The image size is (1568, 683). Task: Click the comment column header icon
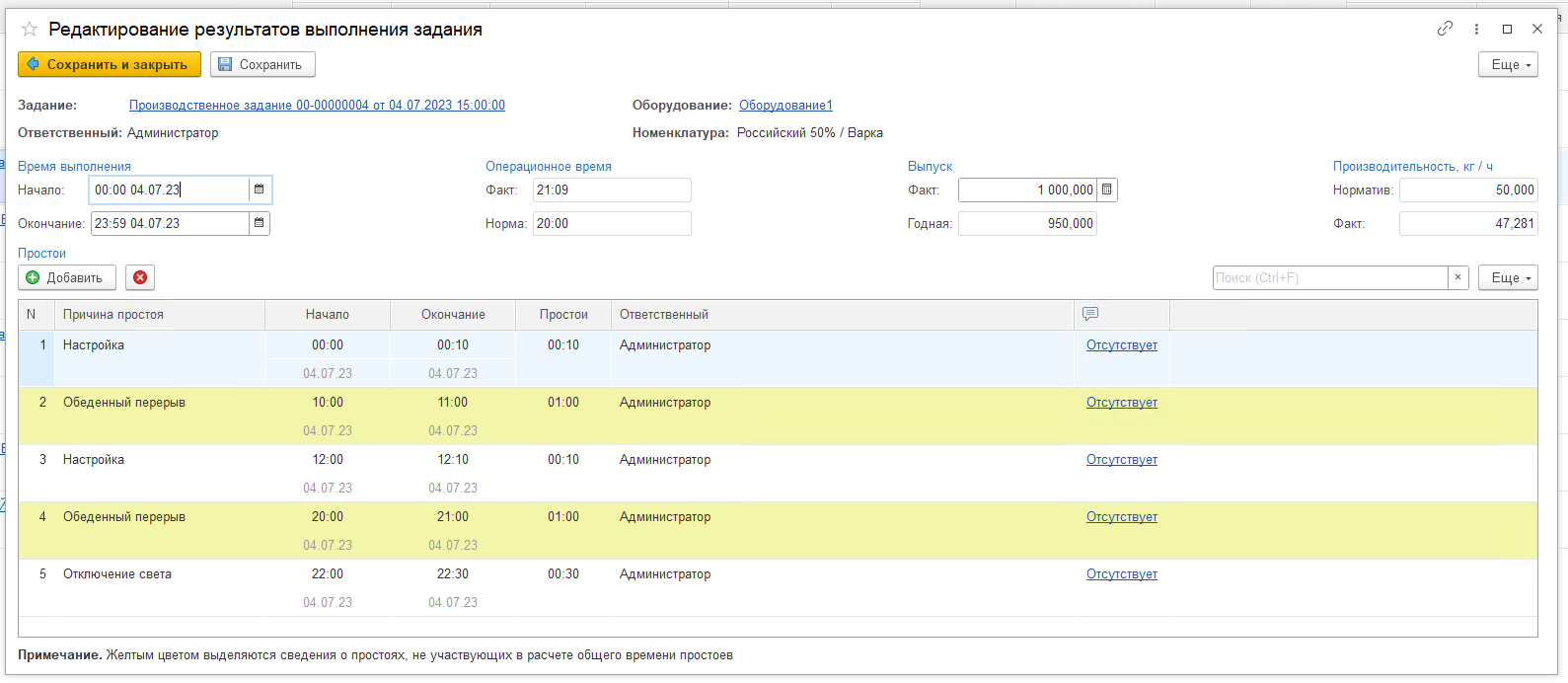click(1090, 314)
